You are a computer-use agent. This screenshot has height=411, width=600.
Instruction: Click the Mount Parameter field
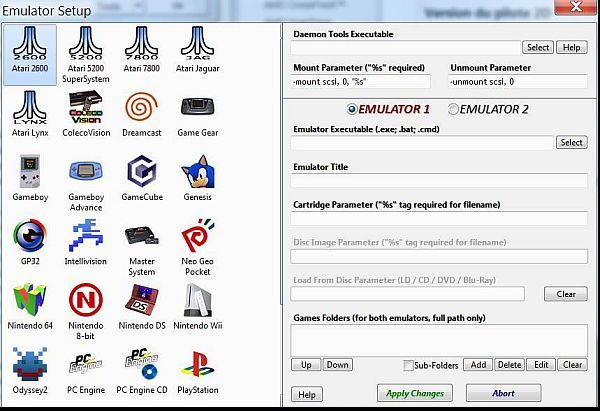361,82
